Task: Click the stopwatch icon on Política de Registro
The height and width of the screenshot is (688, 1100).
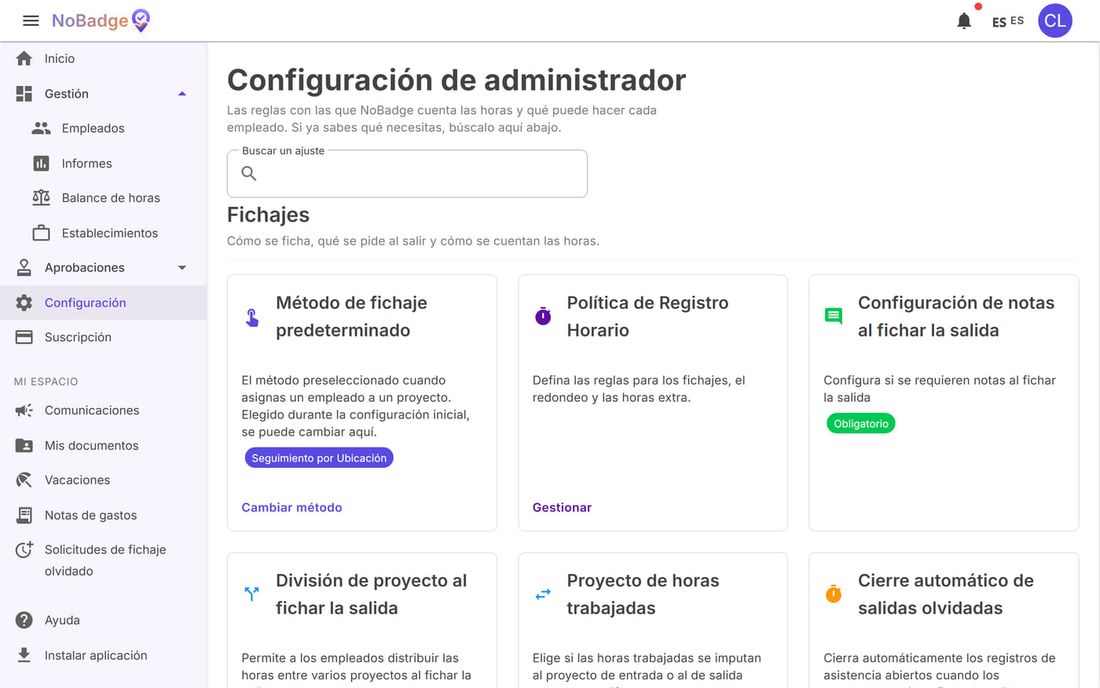Action: 543,316
